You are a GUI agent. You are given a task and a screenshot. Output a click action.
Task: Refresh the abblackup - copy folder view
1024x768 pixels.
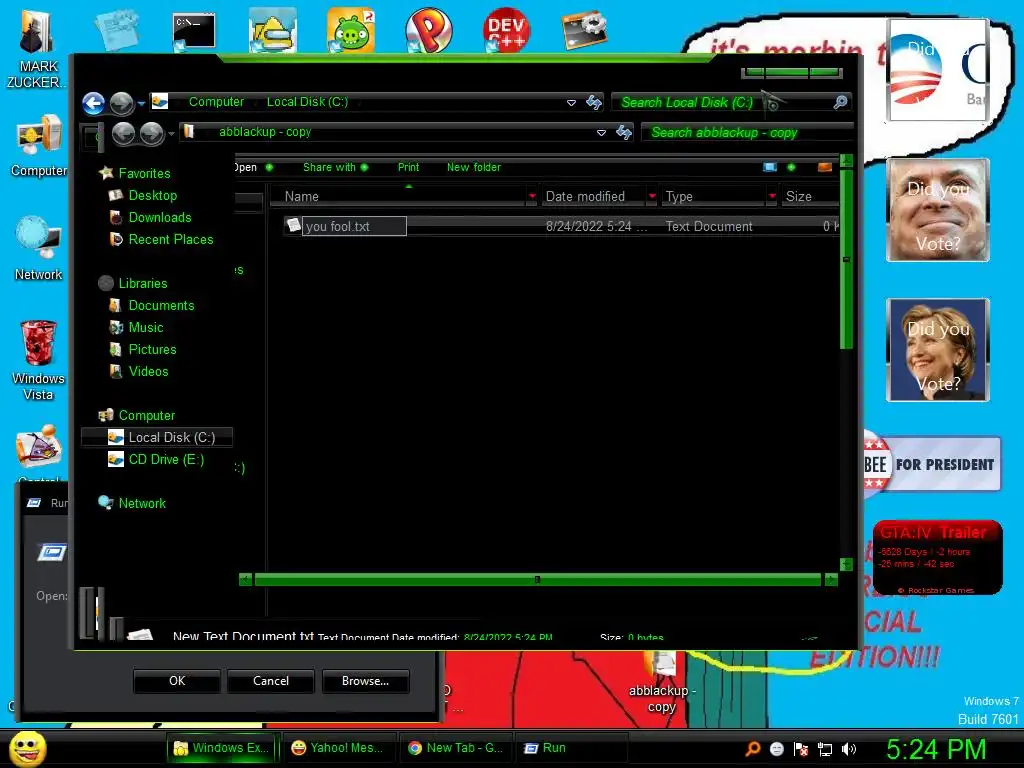tap(624, 133)
